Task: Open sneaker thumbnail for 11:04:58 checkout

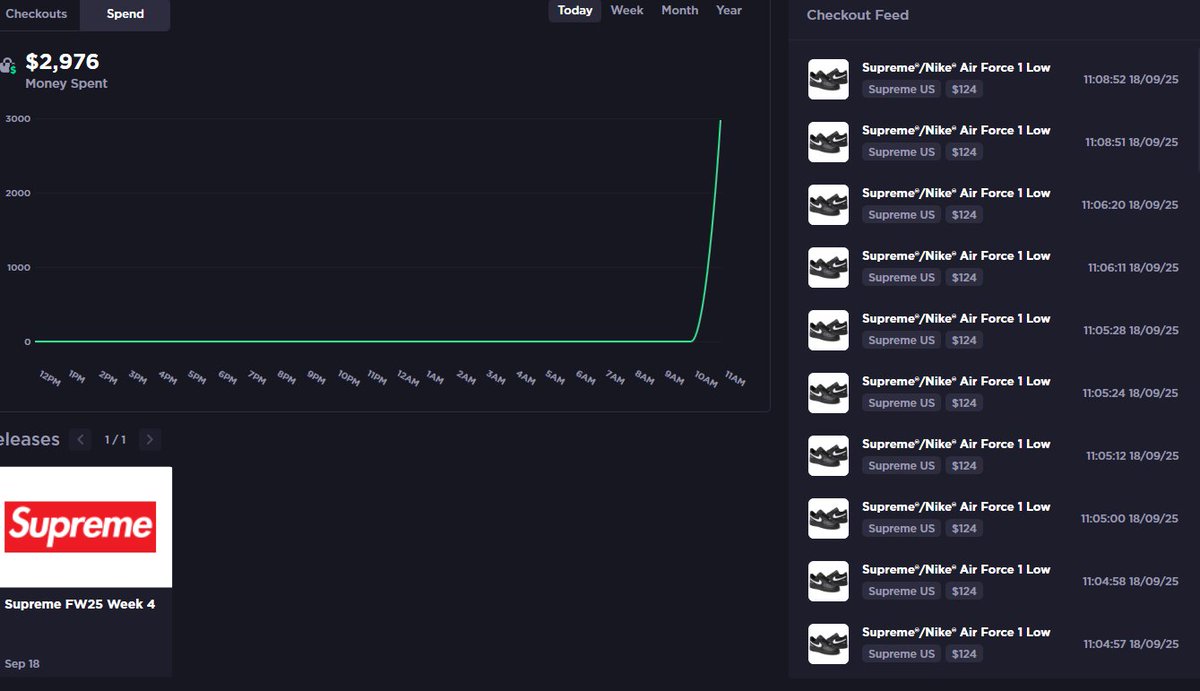Action: coord(828,581)
